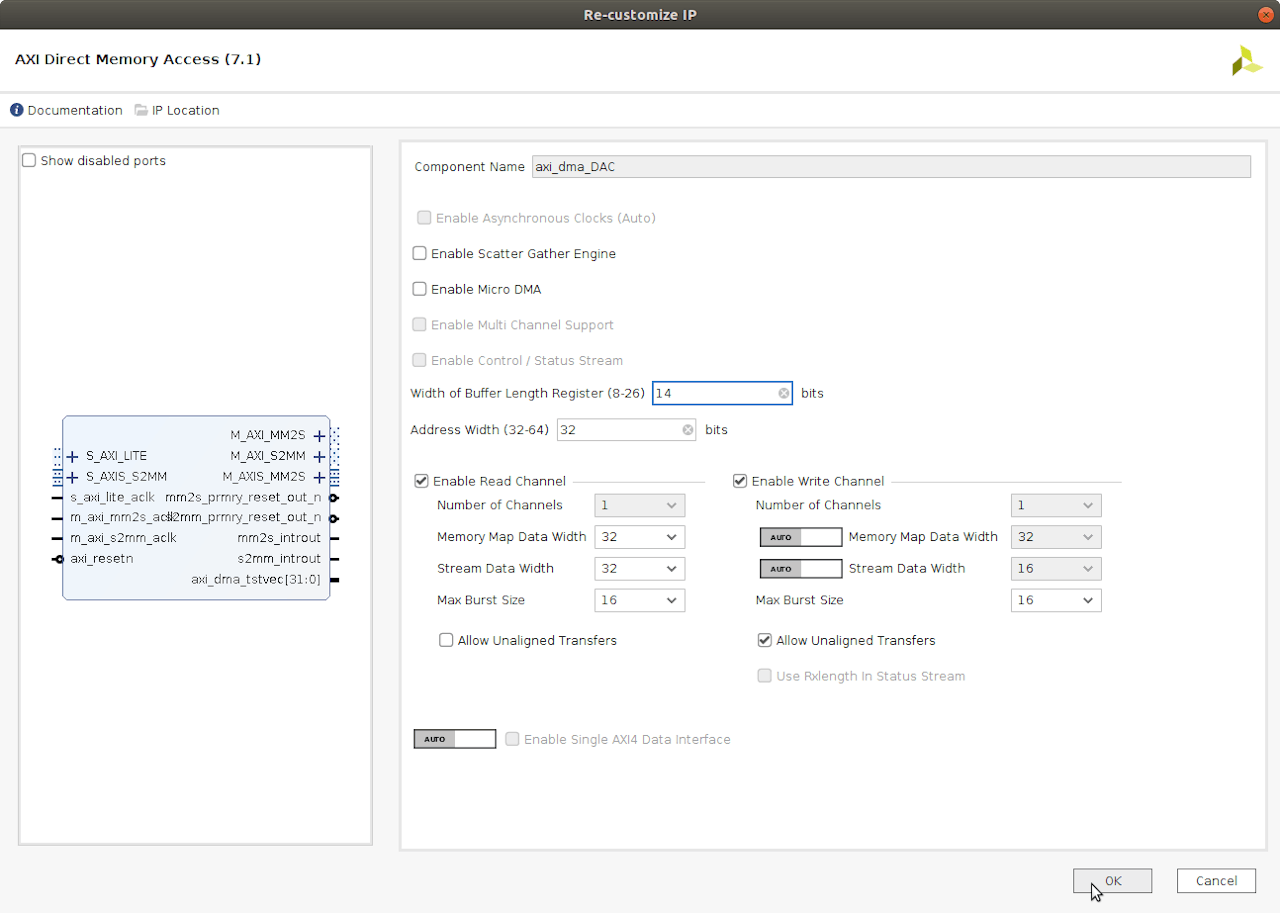The height and width of the screenshot is (913, 1280).
Task: Toggle Show disabled ports checkbox
Action: [29, 161]
